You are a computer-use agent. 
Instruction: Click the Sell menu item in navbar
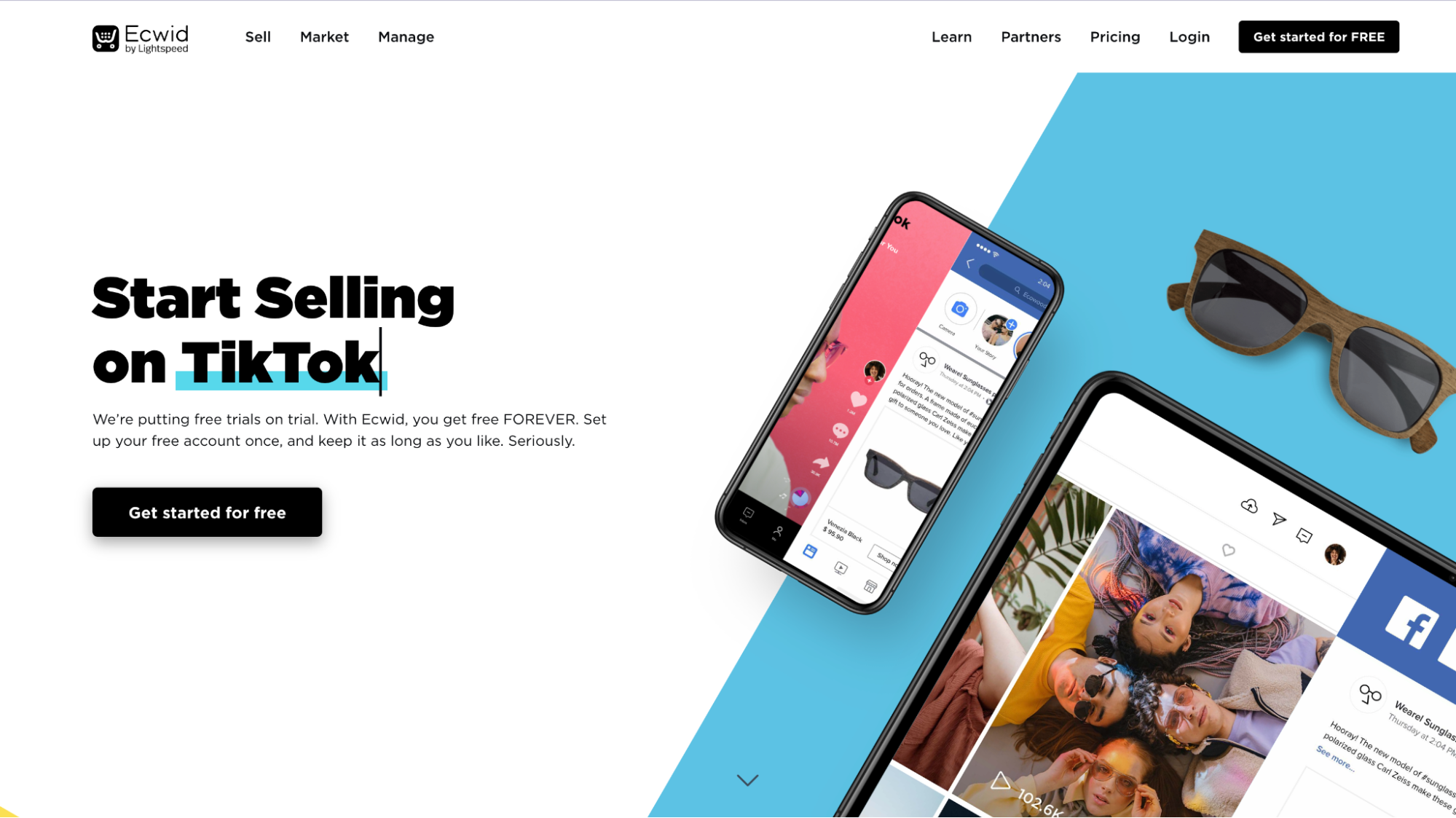[257, 36]
